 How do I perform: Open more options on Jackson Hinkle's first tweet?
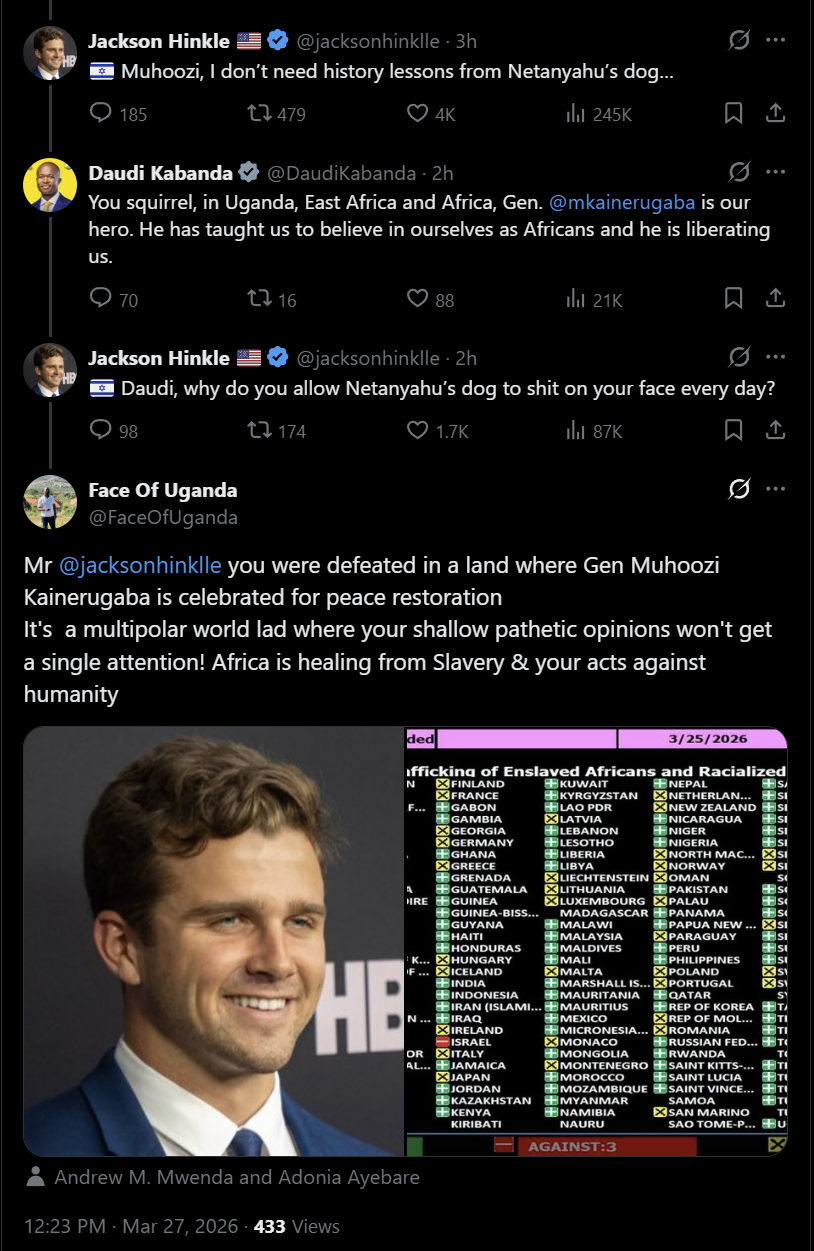pyautogui.click(x=775, y=40)
